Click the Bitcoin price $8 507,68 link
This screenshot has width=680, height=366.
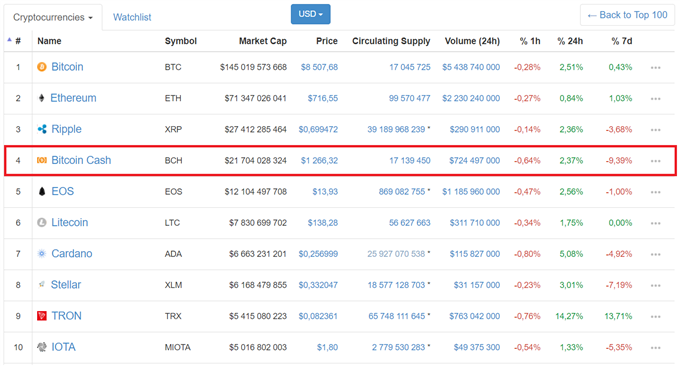[319, 67]
